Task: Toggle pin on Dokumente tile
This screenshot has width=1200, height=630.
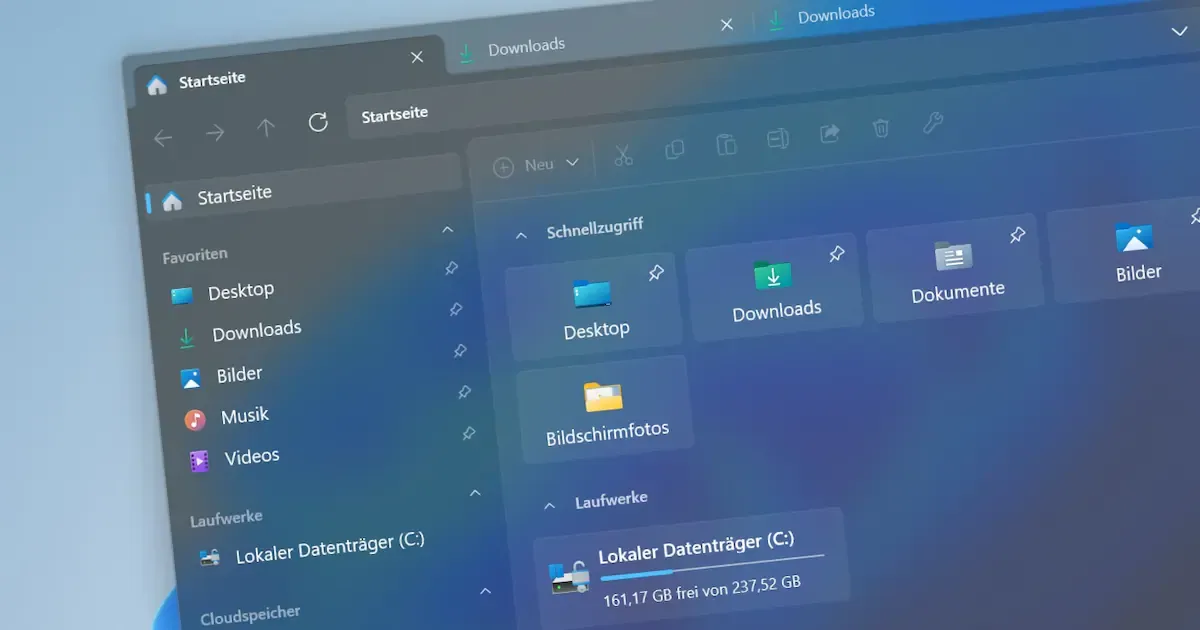Action: point(1017,236)
